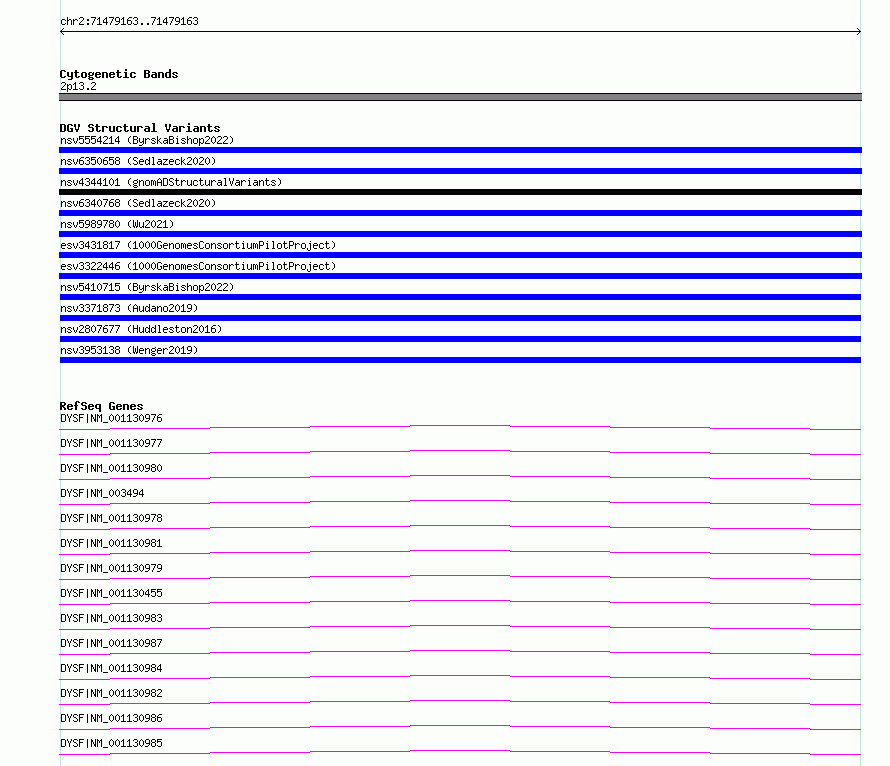The image size is (890, 766).
Task: Select the Cytogenetic Bands track title
Action: (x=119, y=74)
